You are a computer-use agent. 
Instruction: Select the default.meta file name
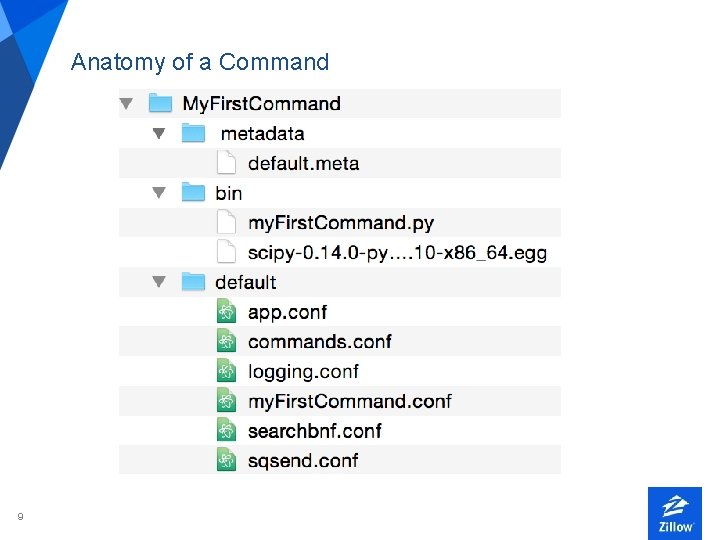pos(303,163)
